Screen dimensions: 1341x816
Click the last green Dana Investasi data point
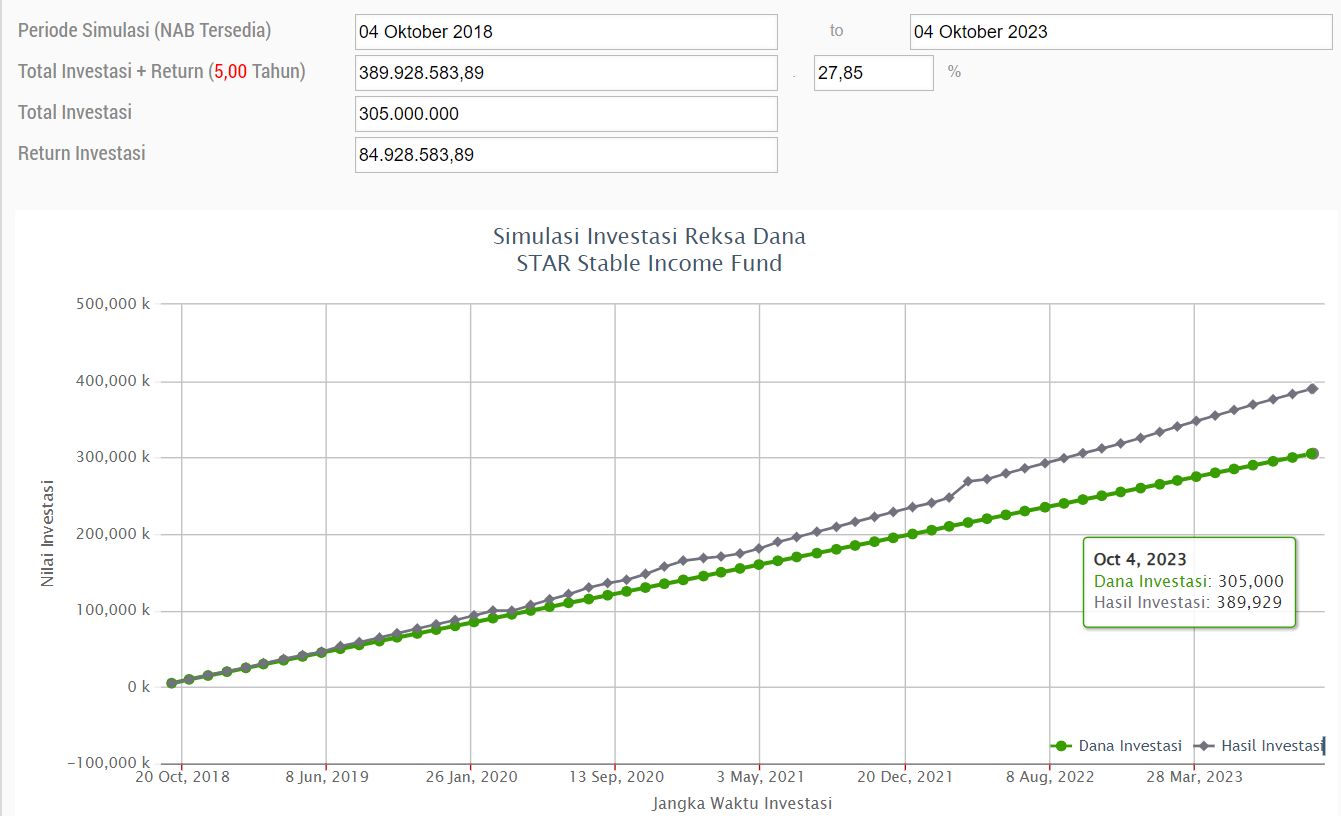(x=1312, y=454)
